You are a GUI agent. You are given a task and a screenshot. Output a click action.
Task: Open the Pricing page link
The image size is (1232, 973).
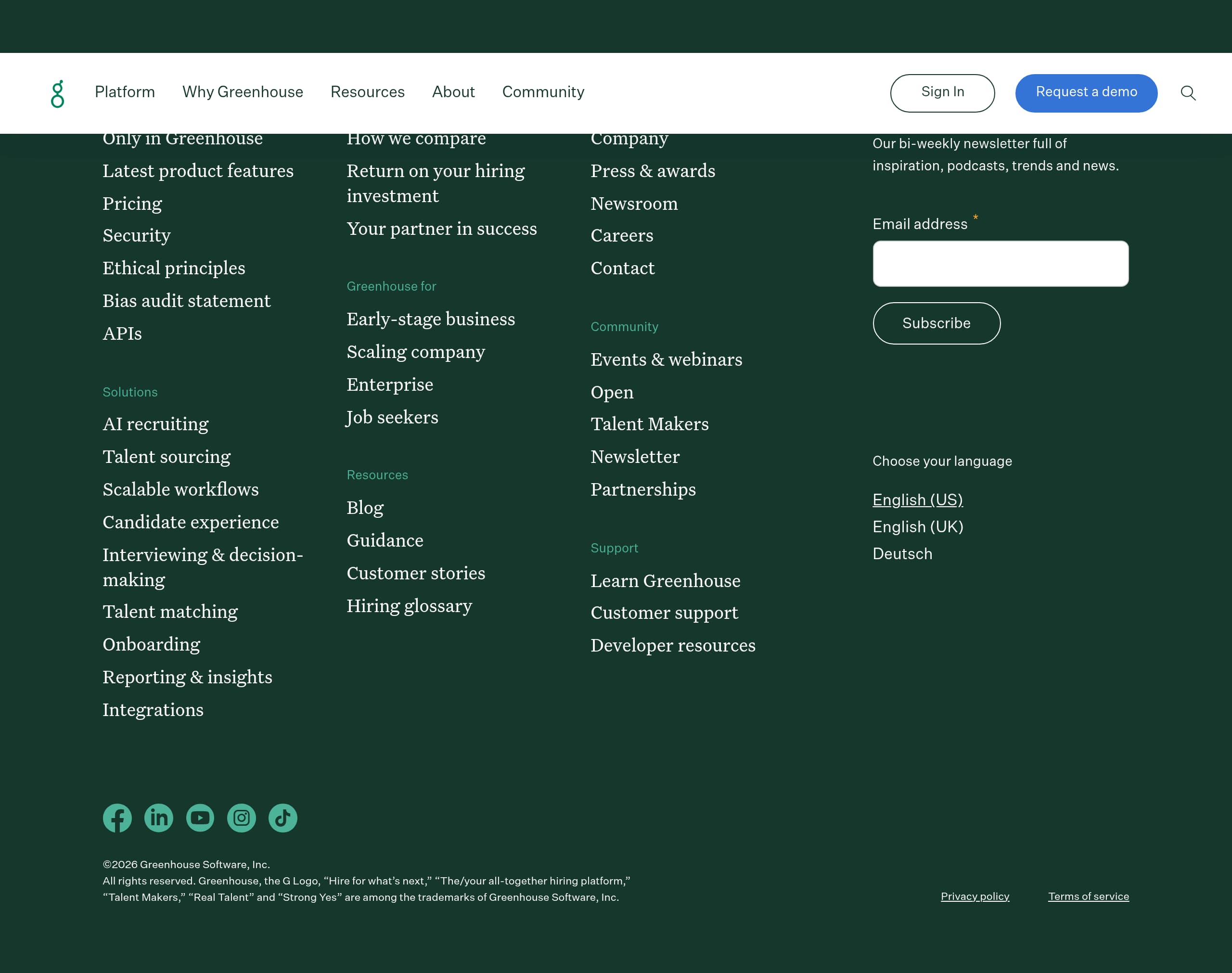tap(132, 204)
